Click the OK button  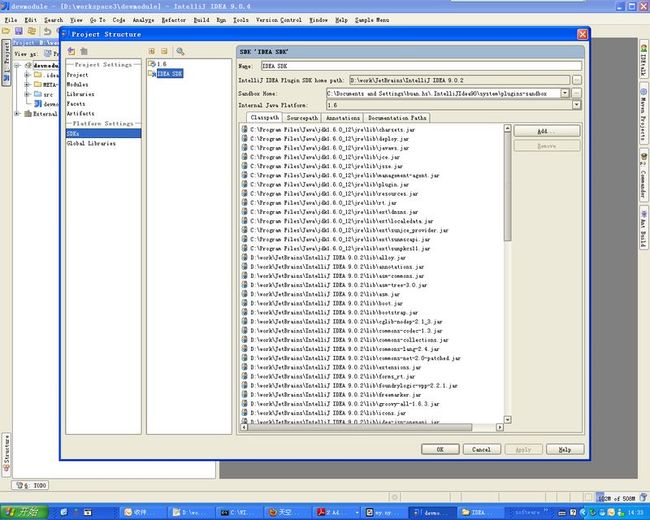tap(440, 450)
